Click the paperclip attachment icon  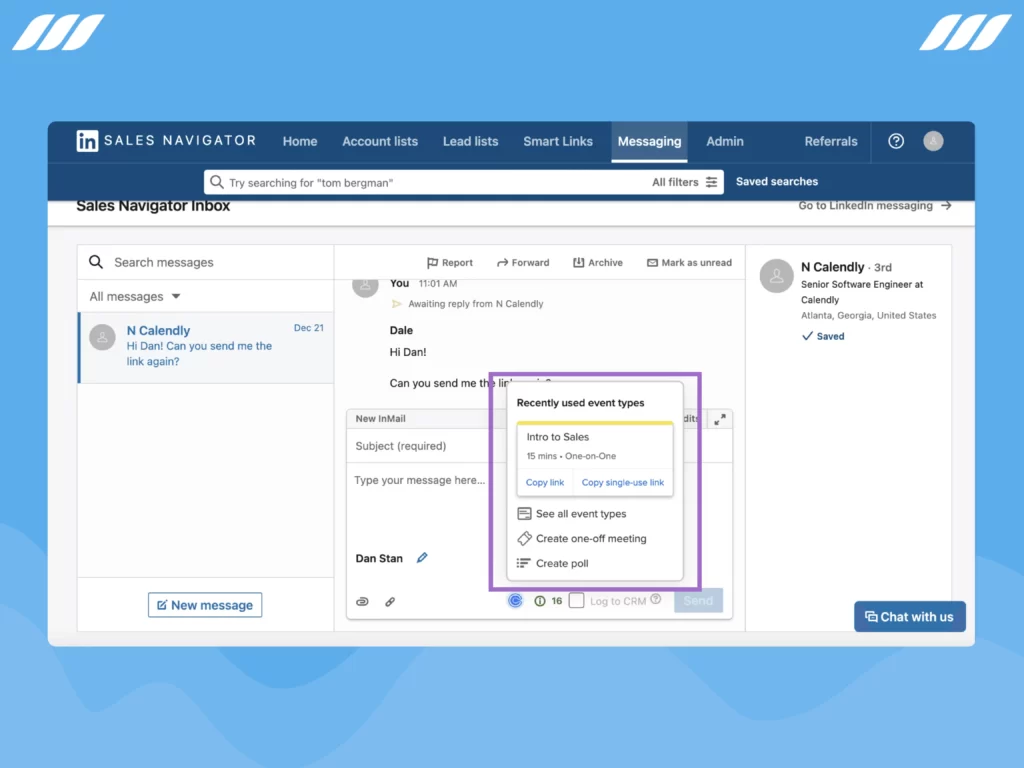362,601
